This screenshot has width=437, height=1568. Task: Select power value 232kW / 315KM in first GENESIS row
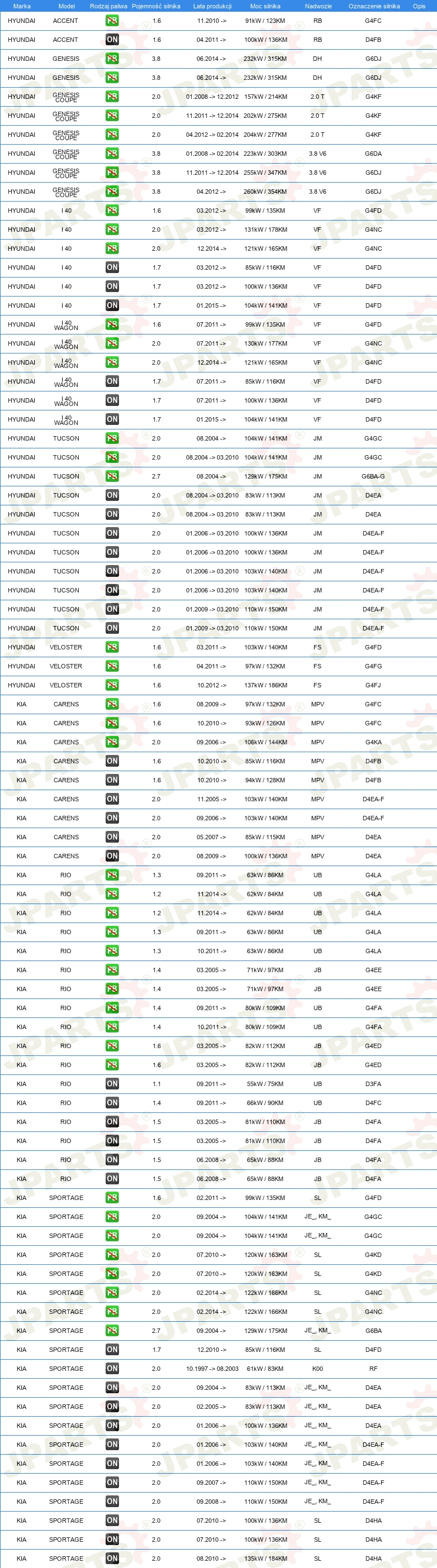[x=265, y=59]
